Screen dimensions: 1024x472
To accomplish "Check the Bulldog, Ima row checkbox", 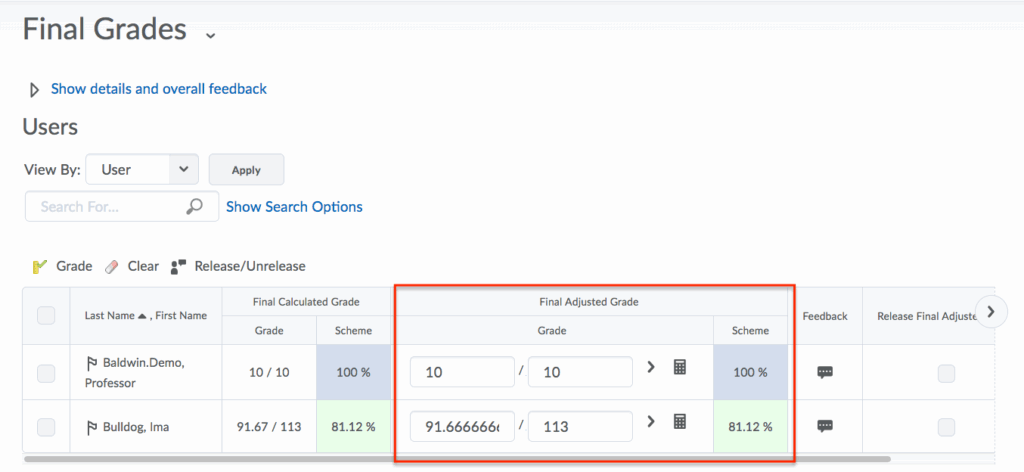I will point(46,427).
